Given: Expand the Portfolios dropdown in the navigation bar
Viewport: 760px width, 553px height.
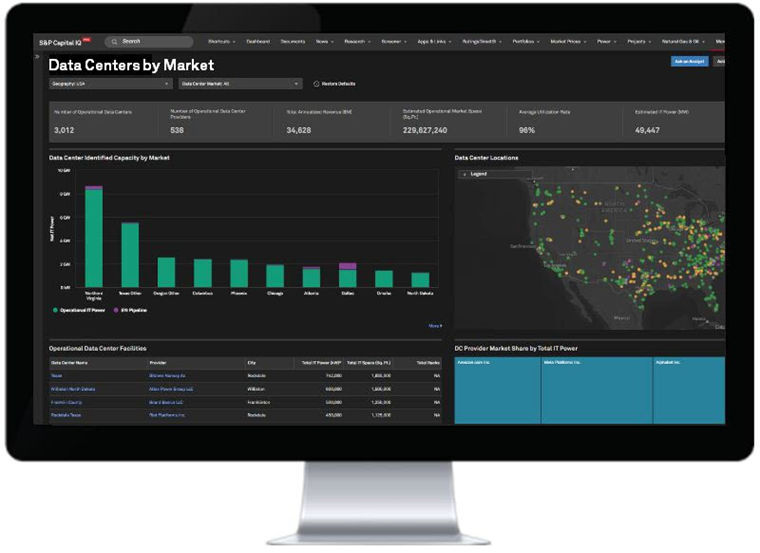Looking at the screenshot, I should 526,42.
